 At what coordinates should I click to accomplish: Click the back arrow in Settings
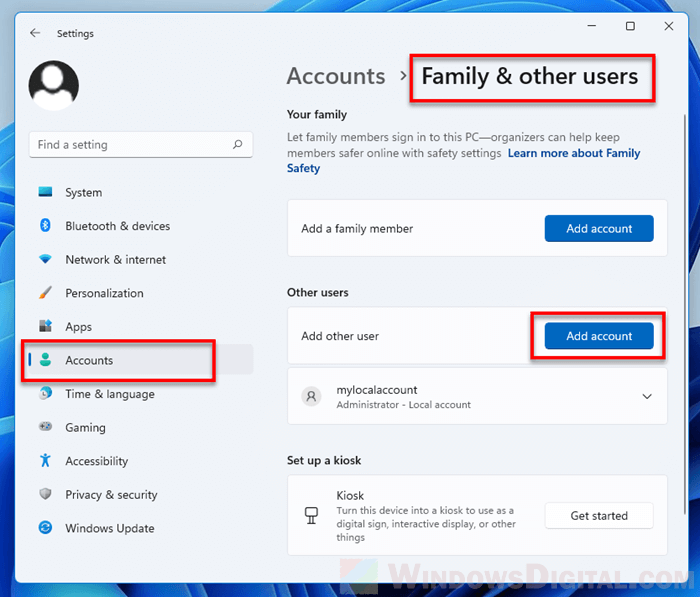click(x=35, y=33)
